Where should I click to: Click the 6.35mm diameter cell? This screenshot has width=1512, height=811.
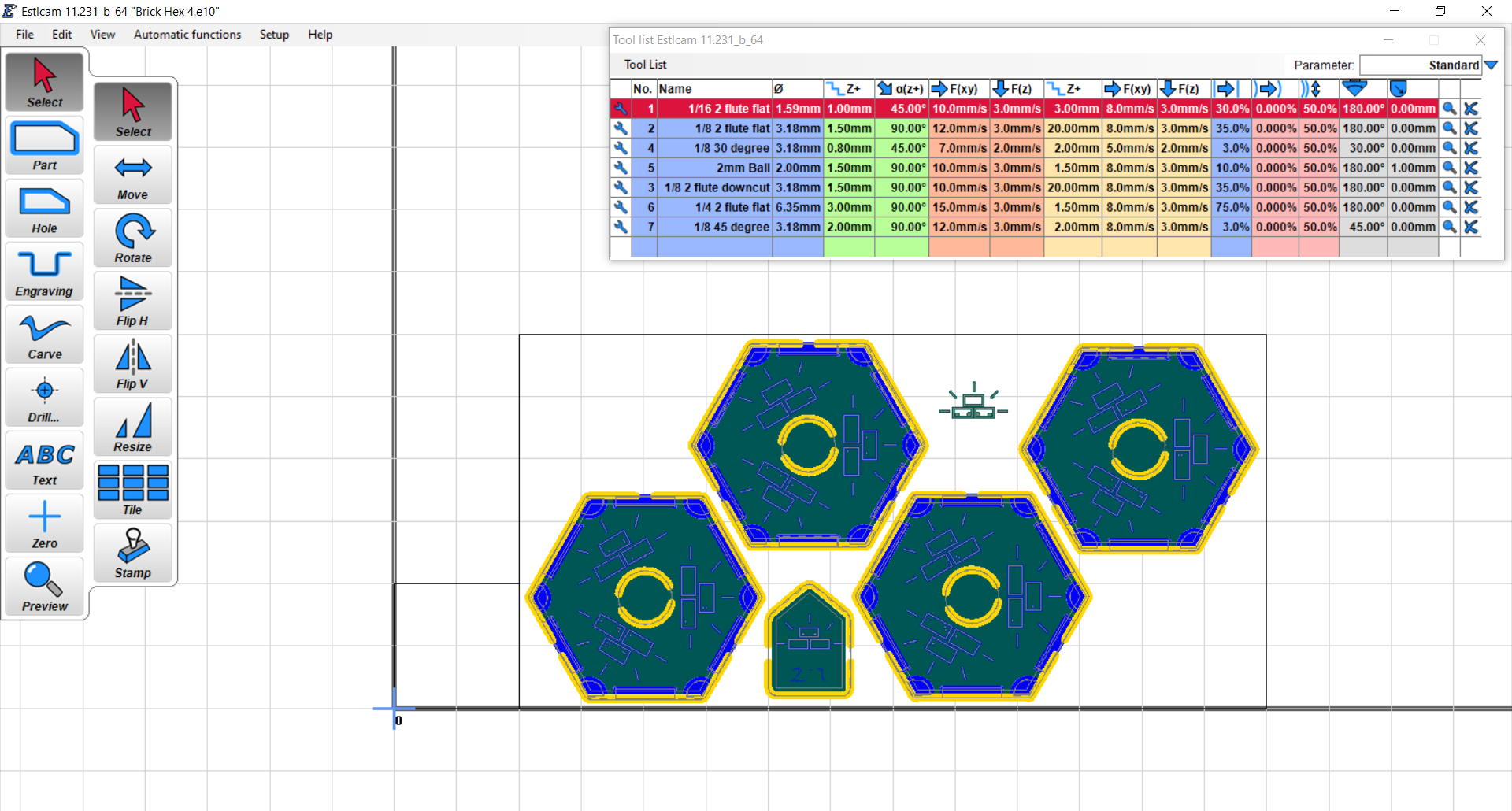[x=798, y=207]
